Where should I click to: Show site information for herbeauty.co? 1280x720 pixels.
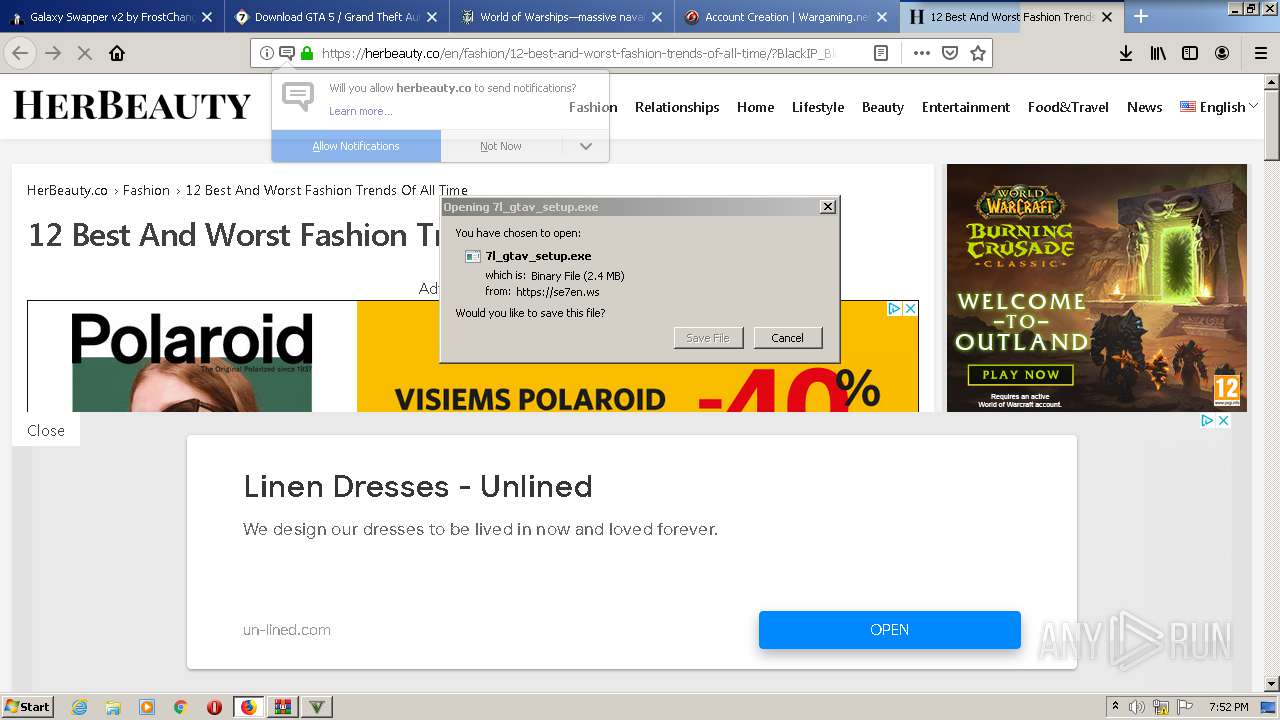point(267,53)
